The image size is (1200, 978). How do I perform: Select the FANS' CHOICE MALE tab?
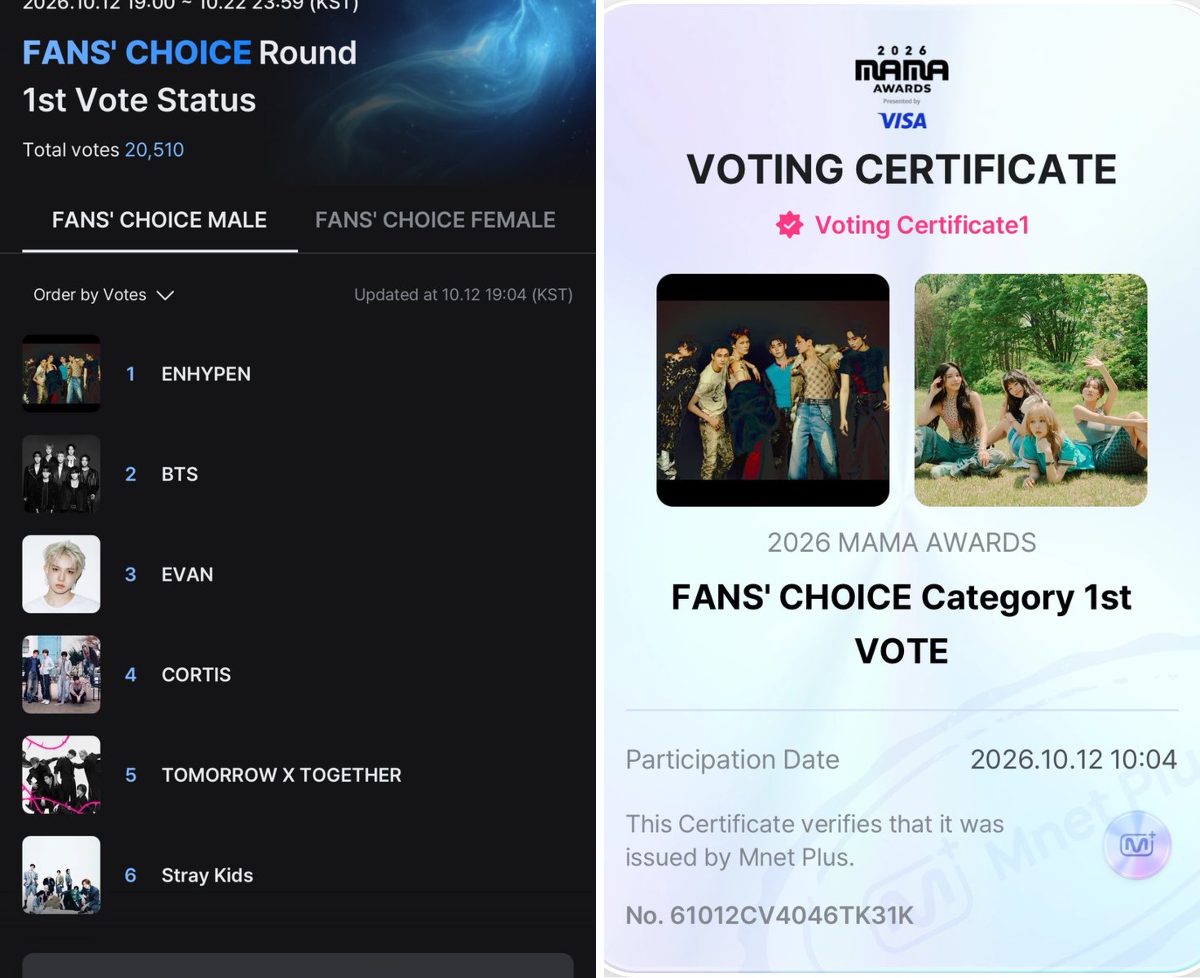159,220
